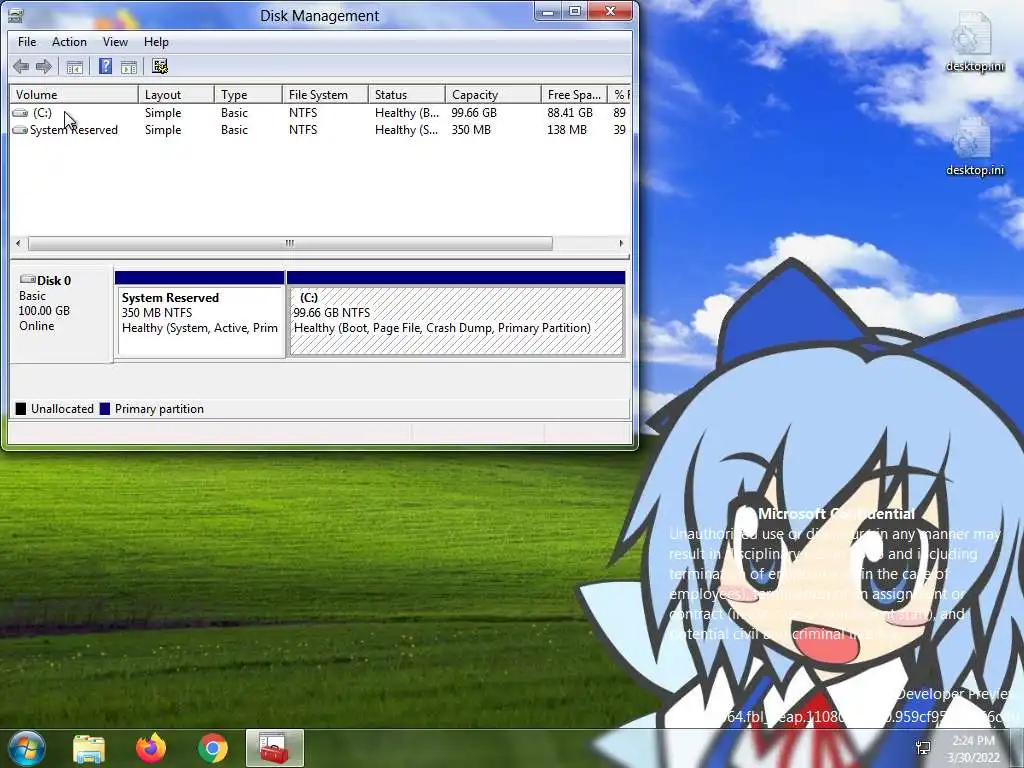Click the 138 MB free space cell

567,130
